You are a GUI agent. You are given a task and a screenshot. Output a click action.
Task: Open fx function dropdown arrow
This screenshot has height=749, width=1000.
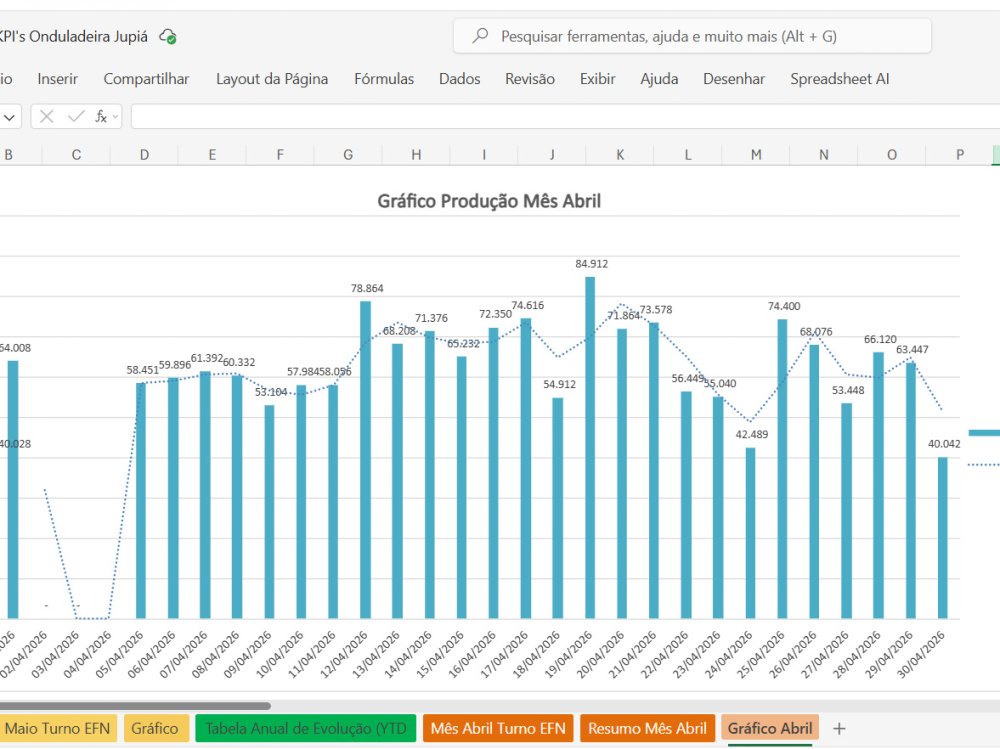pyautogui.click(x=115, y=117)
